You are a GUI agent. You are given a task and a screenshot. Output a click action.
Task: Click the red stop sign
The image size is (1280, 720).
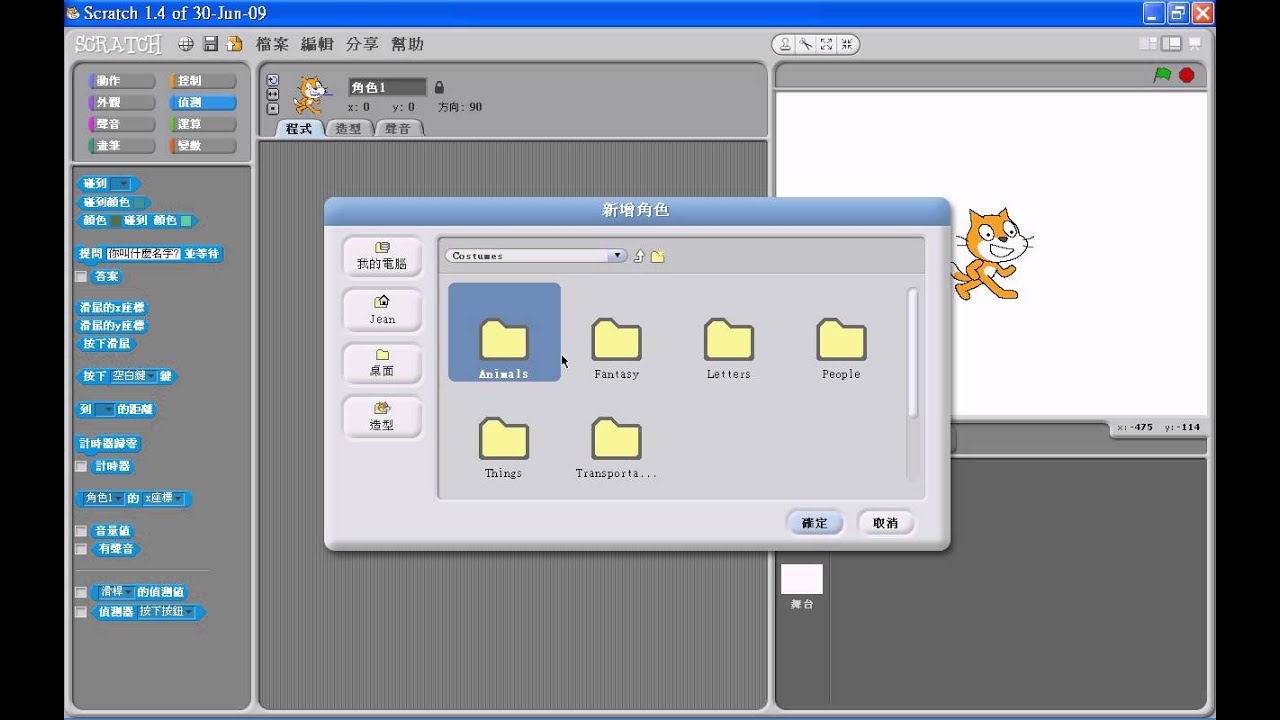pyautogui.click(x=1187, y=75)
